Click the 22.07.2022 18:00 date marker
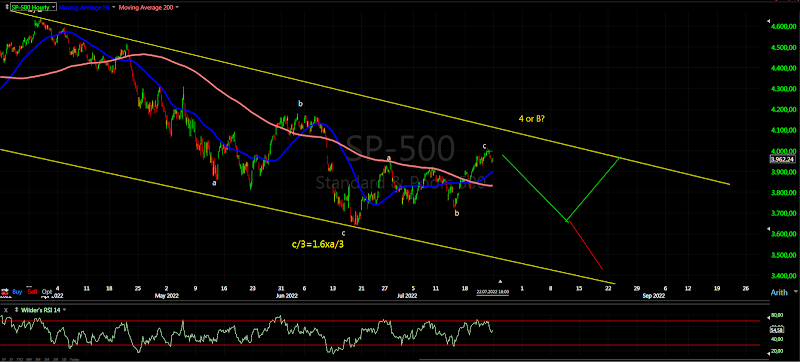The image size is (800, 362). point(492,292)
